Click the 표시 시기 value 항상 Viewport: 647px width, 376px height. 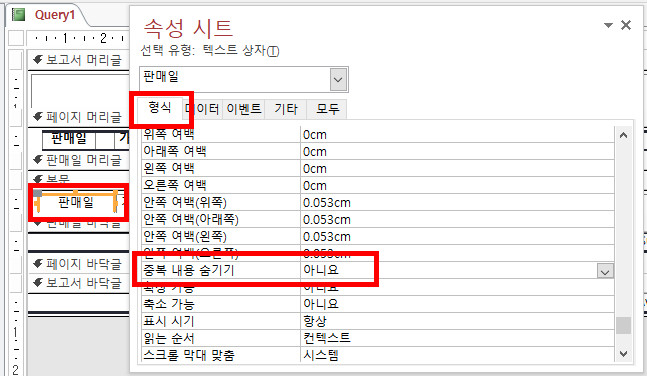click(x=315, y=321)
